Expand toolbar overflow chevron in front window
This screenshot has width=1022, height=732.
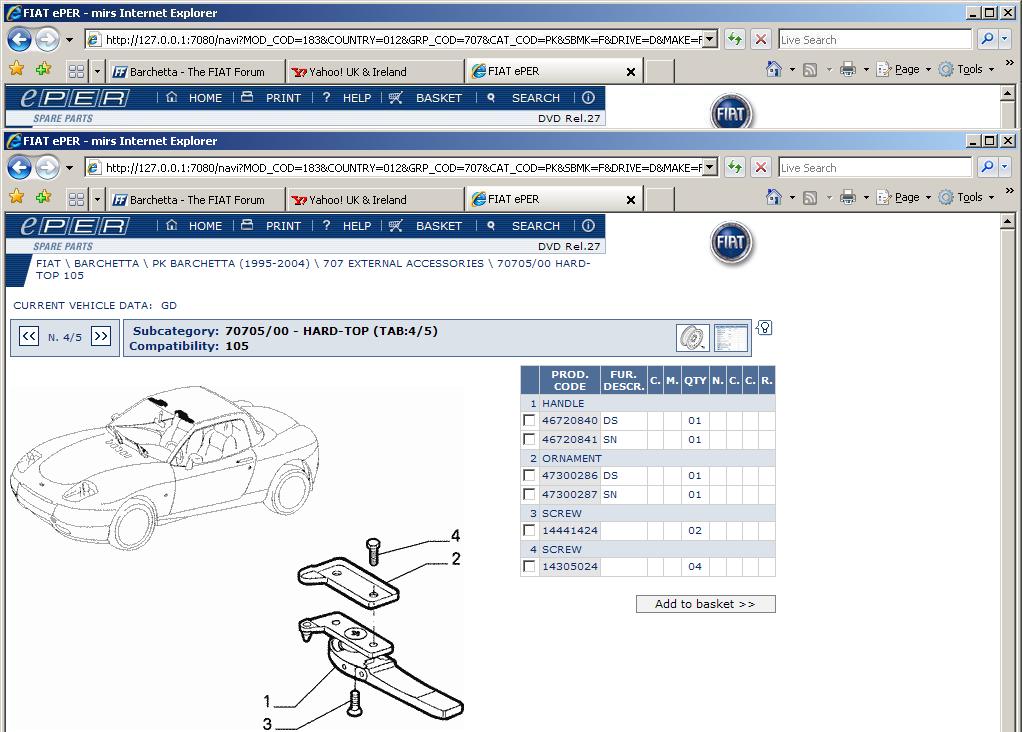(x=1010, y=191)
